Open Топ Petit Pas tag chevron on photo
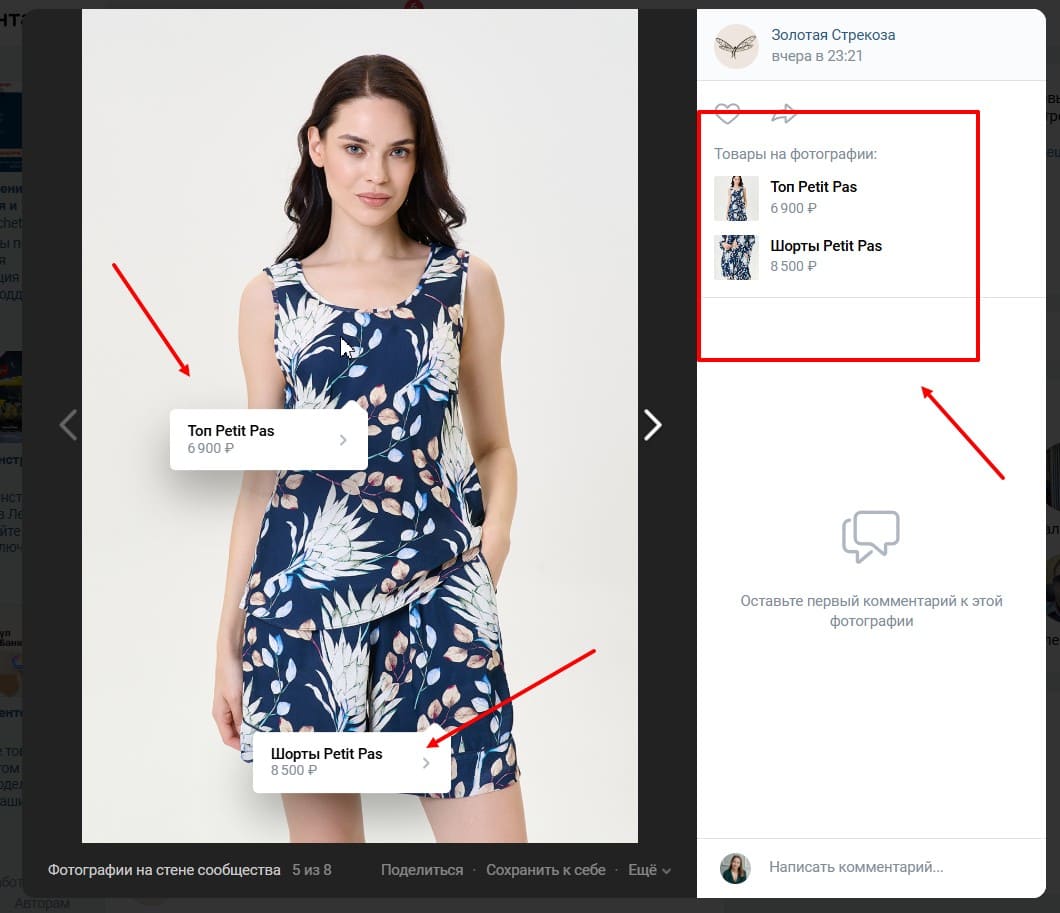The image size is (1060, 913). coord(343,440)
